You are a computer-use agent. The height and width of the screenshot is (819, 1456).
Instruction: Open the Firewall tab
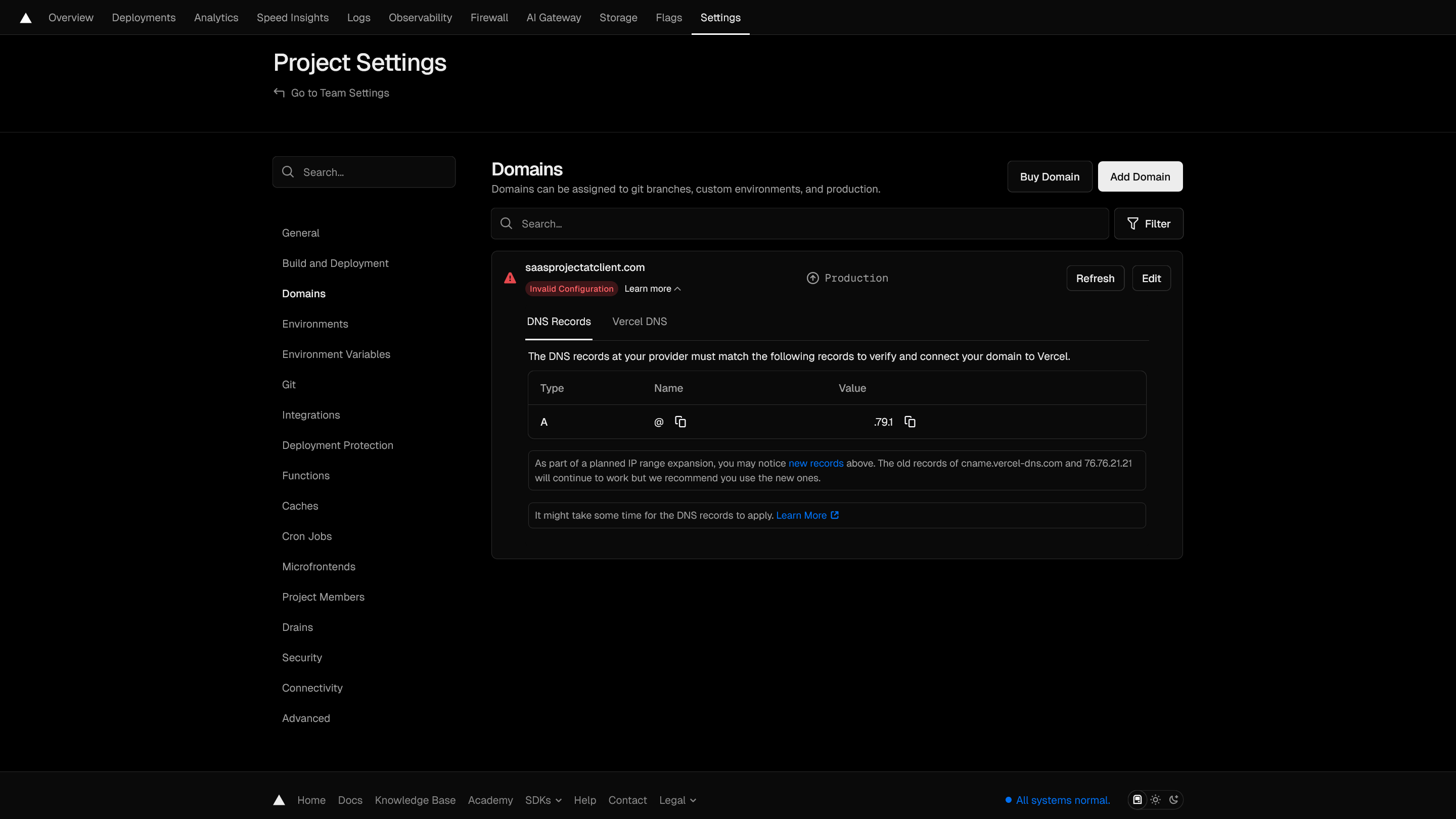coord(489,18)
